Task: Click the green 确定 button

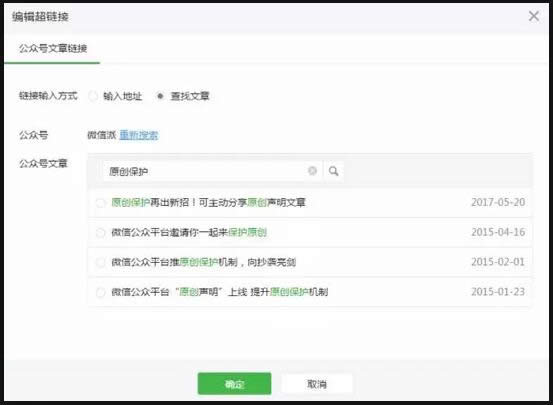Action: tap(234, 383)
